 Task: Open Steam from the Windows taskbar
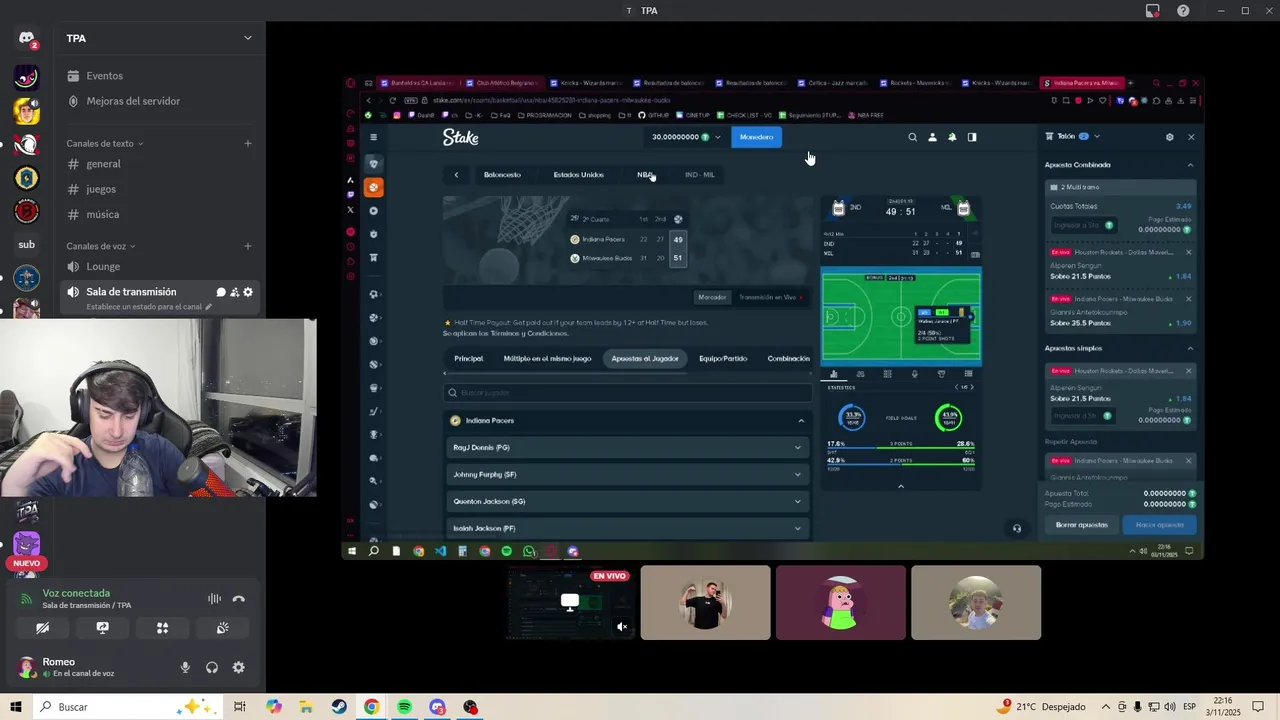[x=339, y=707]
